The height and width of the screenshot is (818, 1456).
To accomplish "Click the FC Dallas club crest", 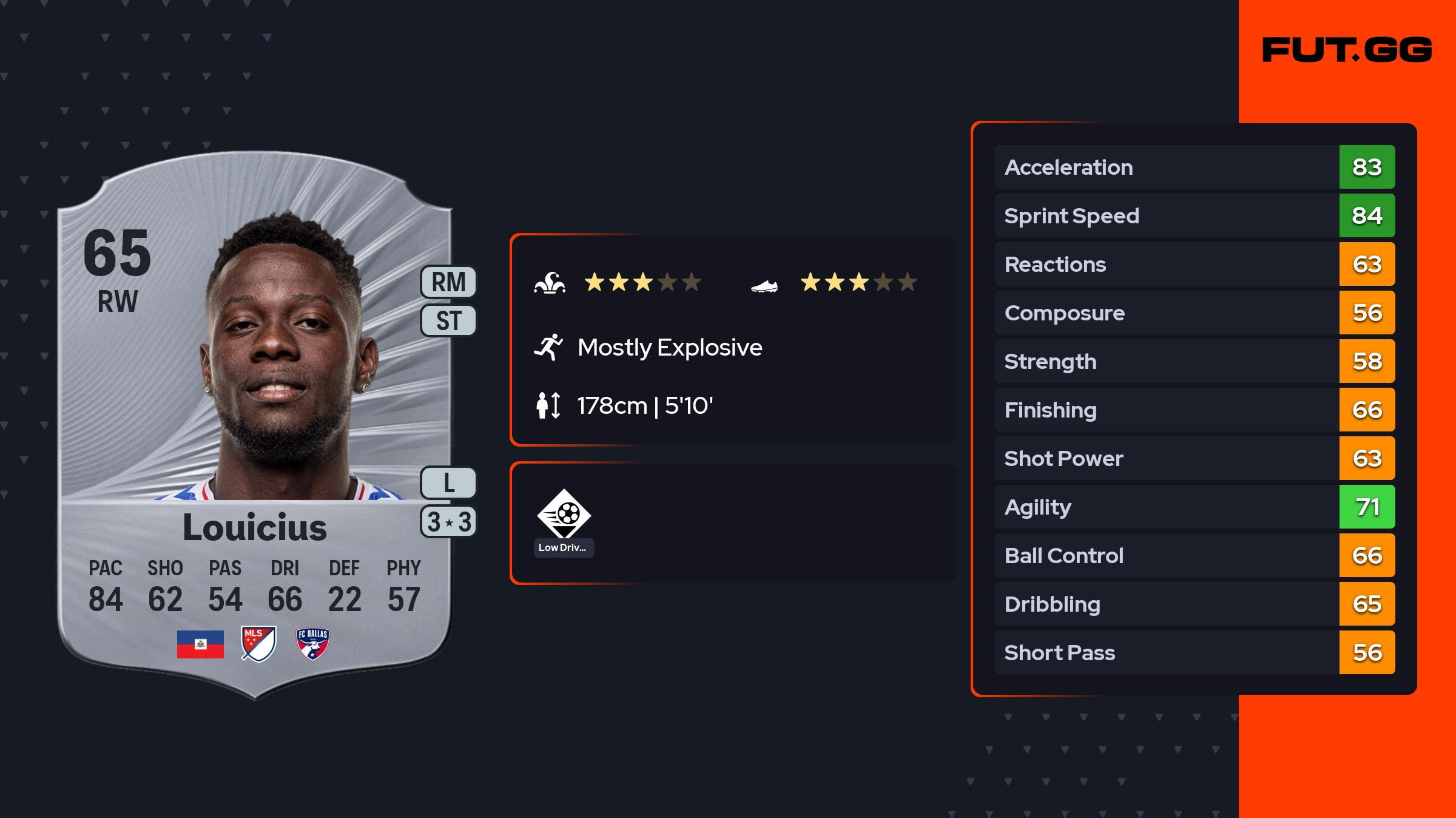I will [x=312, y=643].
